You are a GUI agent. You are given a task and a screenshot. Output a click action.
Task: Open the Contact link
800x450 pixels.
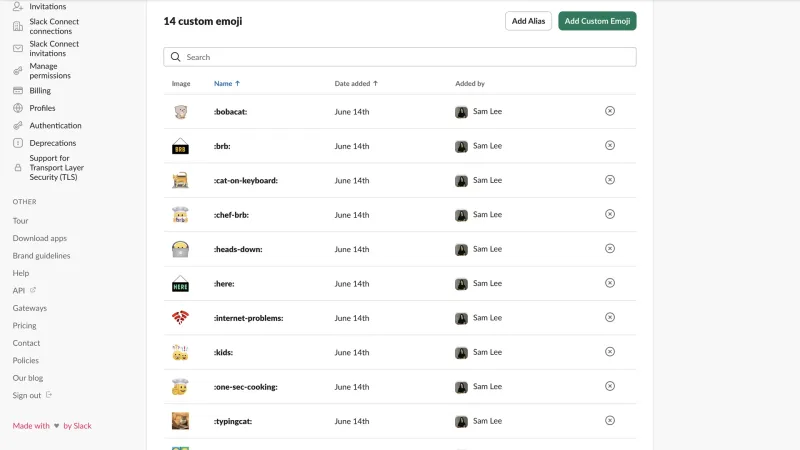coord(26,343)
